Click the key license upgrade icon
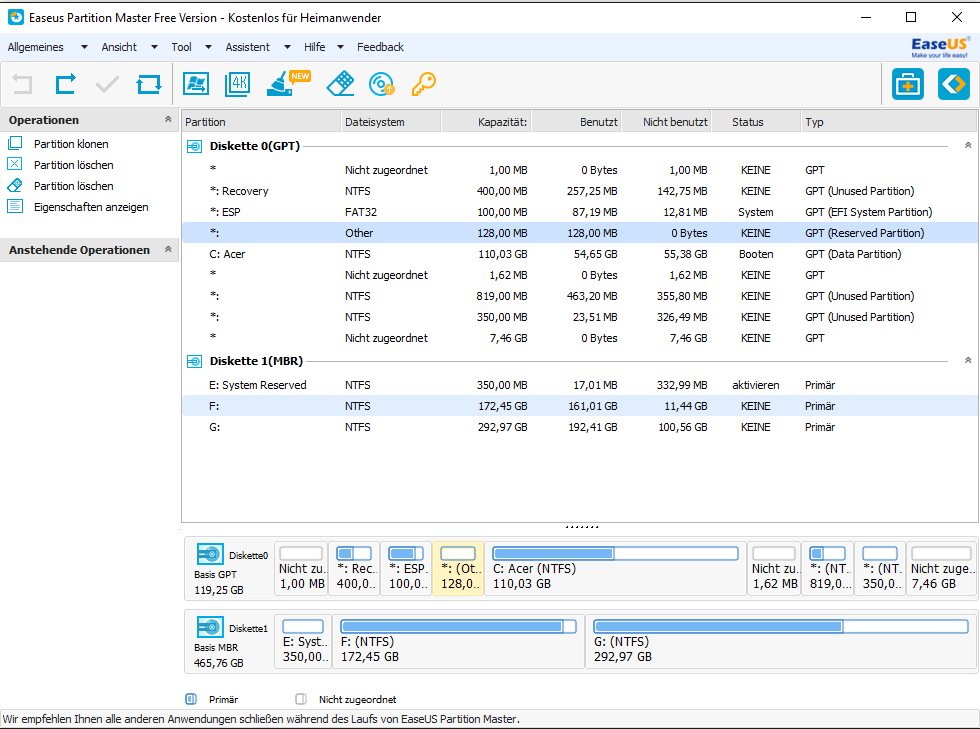Image resolution: width=980 pixels, height=729 pixels. pos(424,84)
